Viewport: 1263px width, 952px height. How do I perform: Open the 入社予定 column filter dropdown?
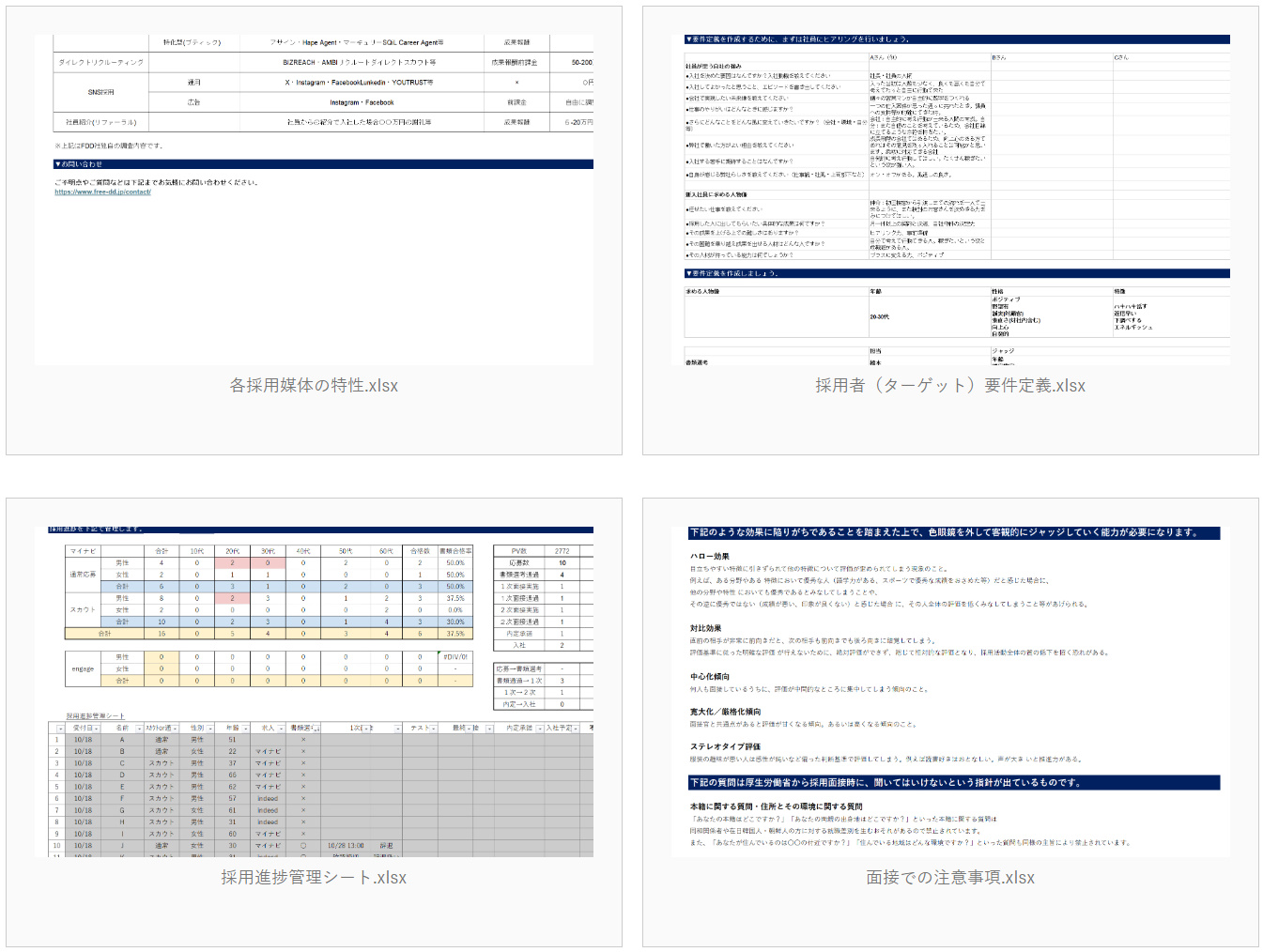tap(575, 729)
